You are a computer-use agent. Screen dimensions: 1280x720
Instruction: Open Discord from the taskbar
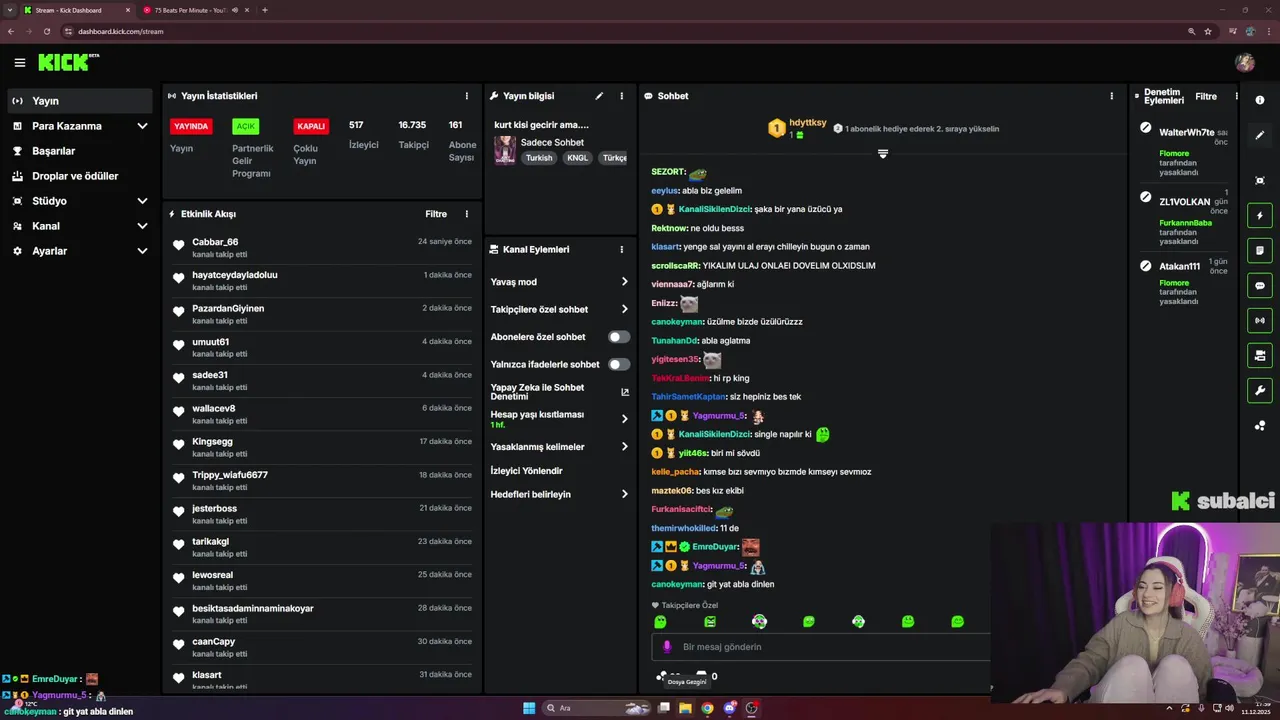point(730,708)
